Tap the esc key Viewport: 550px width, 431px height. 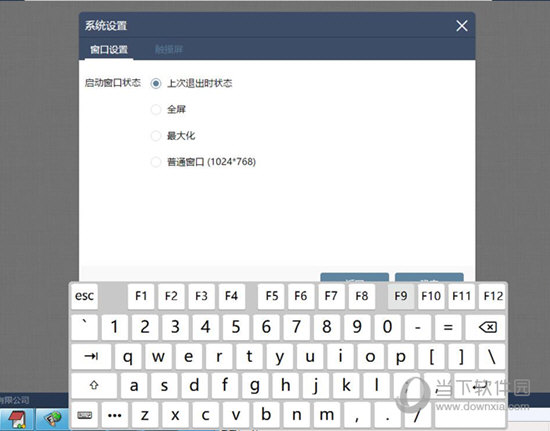tap(85, 296)
